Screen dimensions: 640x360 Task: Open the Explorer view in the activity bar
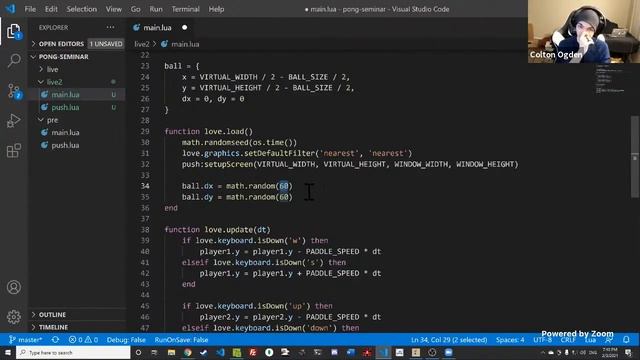(x=13, y=31)
